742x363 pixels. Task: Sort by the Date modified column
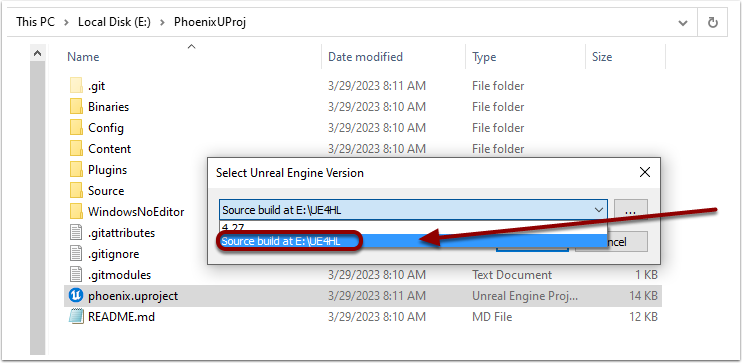[365, 57]
